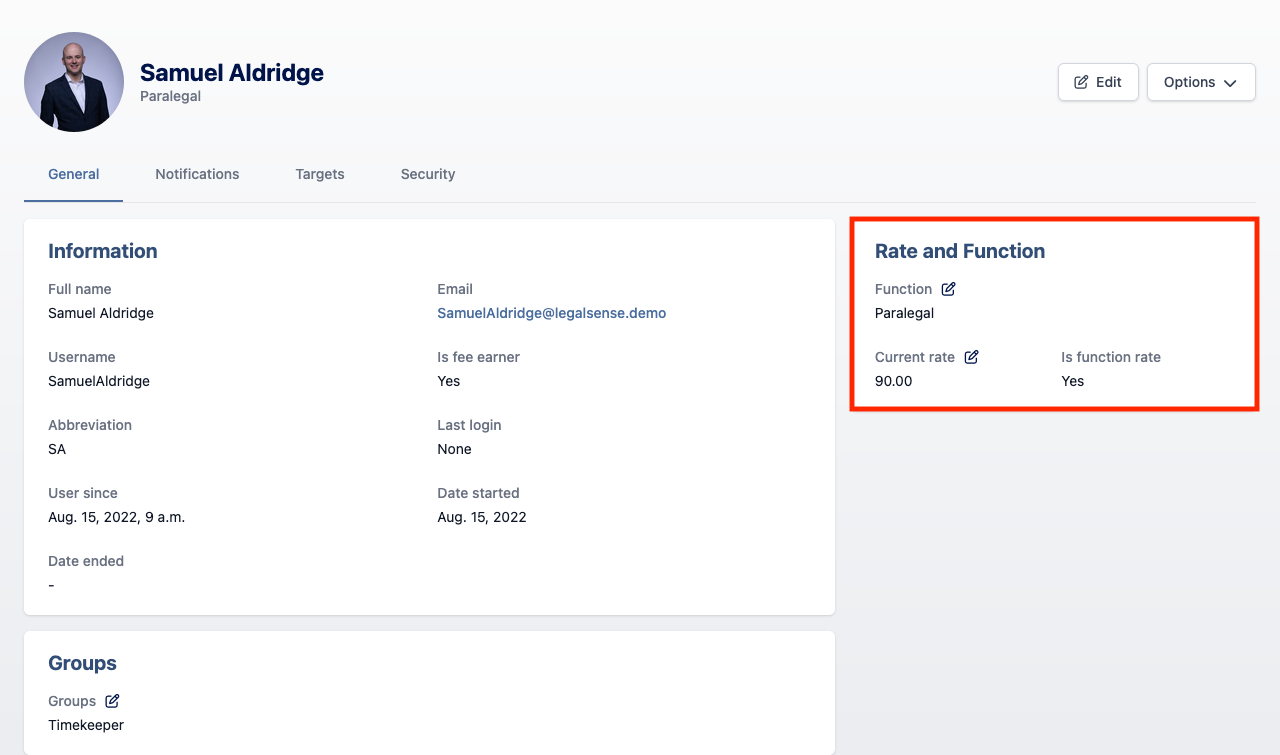Screen dimensions: 1280x755
Task: Select the General tab
Action: point(74,174)
